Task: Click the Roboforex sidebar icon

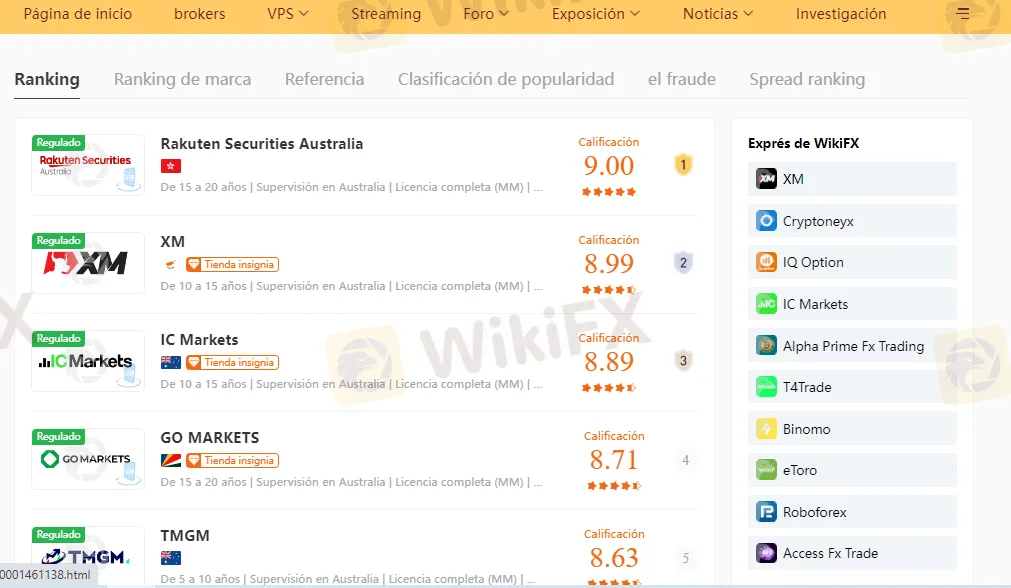Action: pos(766,512)
